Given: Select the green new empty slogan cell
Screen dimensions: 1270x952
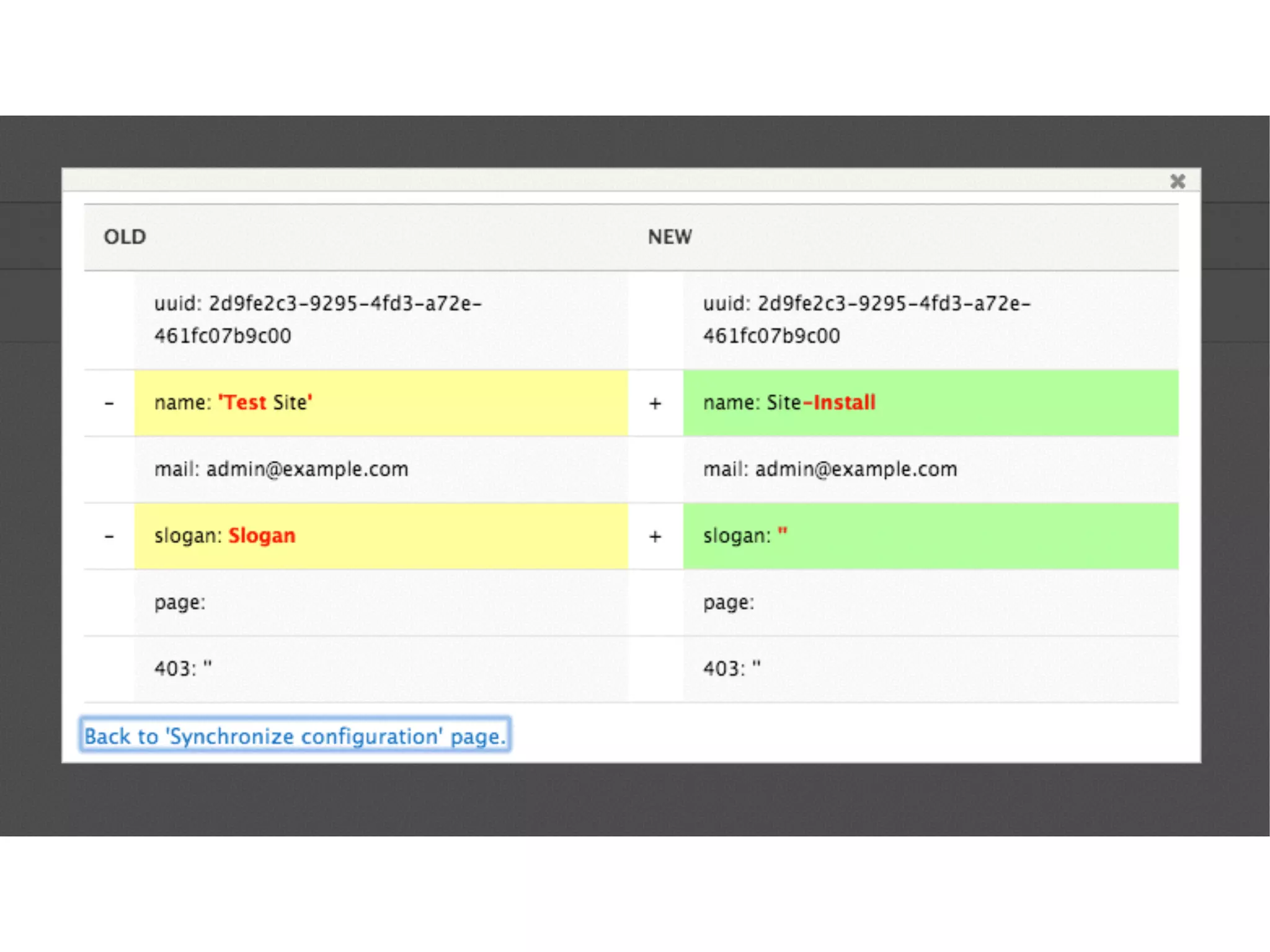Looking at the screenshot, I should tap(930, 536).
